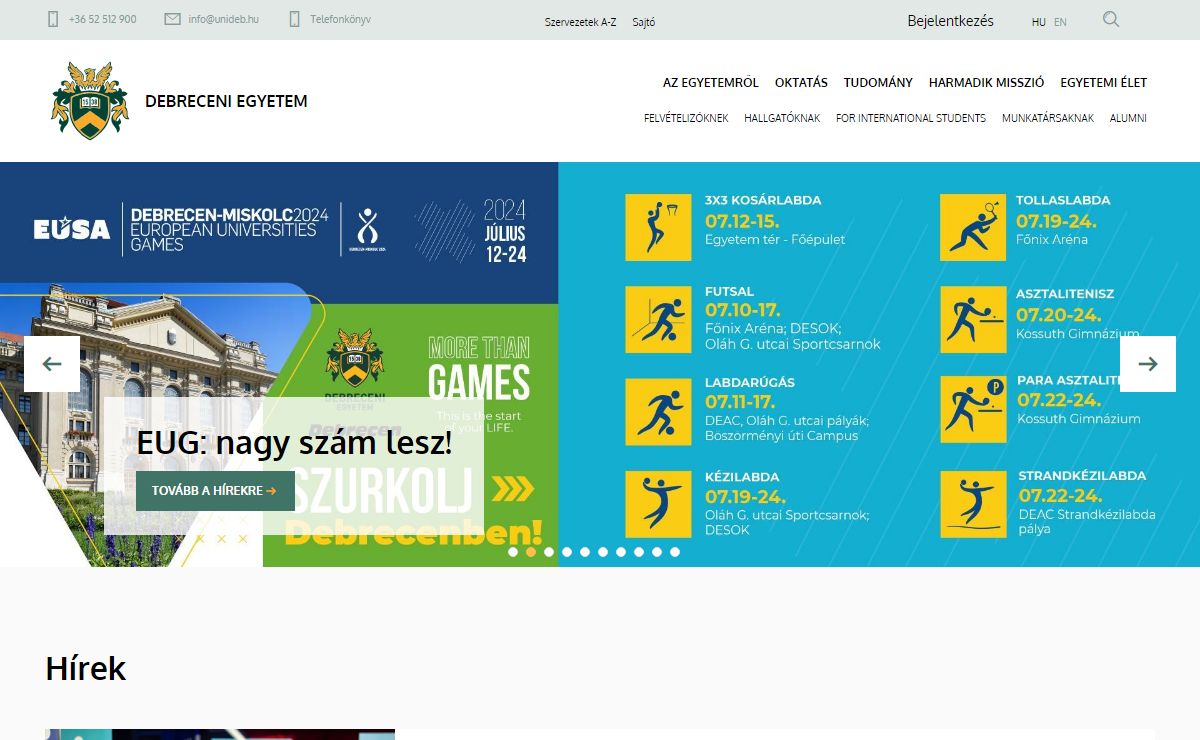Click the envelope icon beside info@unideb.hu
Viewport: 1200px width, 740px height.
click(172, 19)
